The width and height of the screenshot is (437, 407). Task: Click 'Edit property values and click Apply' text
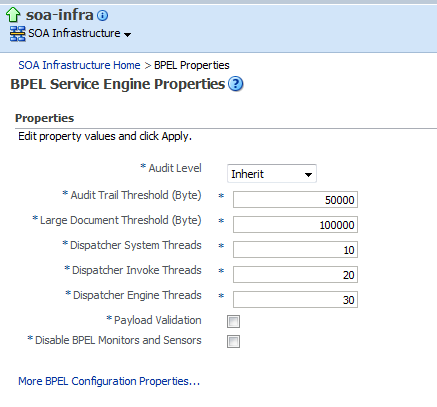[x=105, y=136]
